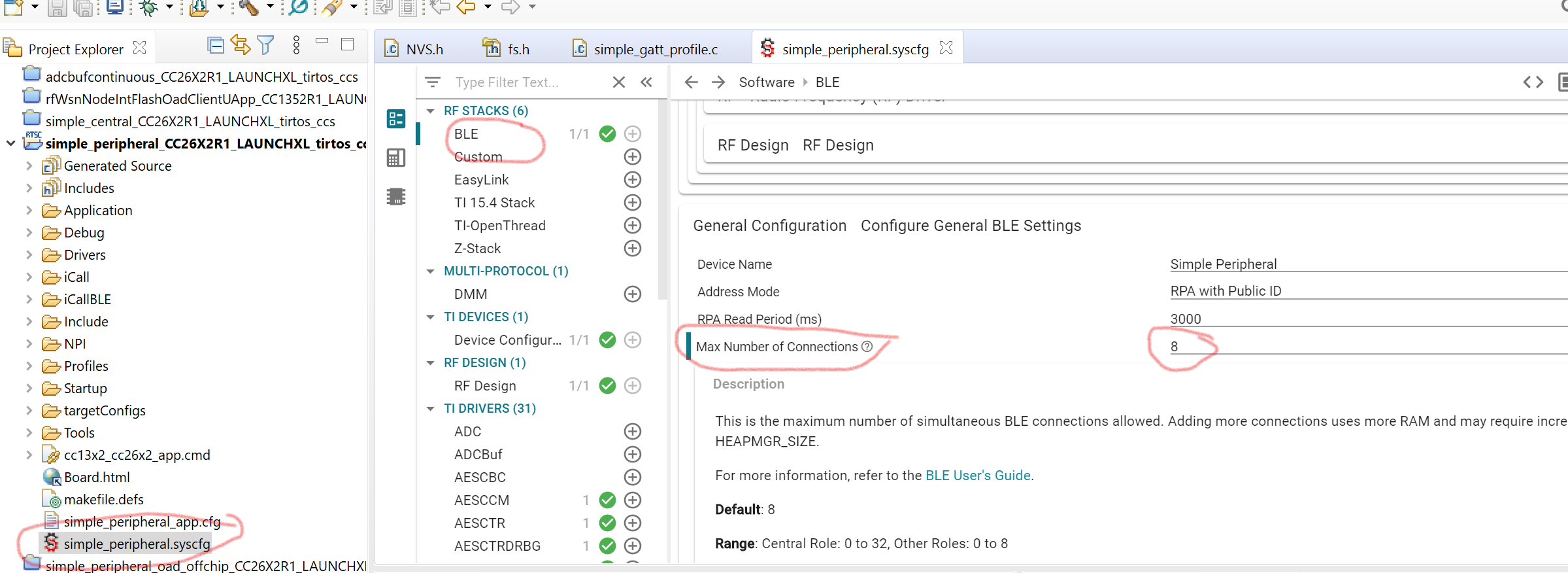Select the BLE stack module

[467, 134]
